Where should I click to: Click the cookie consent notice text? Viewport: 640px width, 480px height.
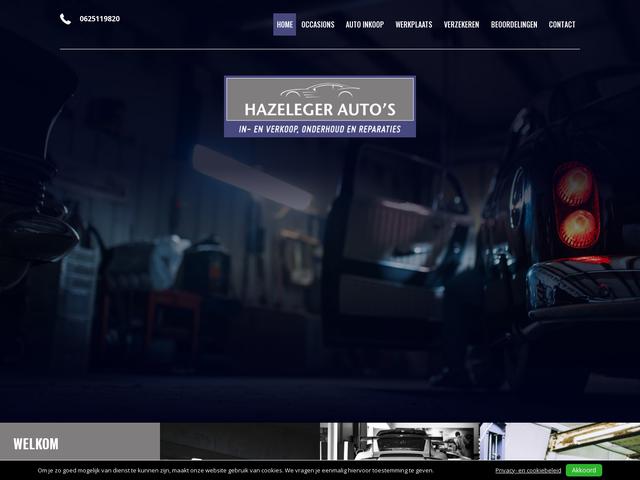coord(236,470)
